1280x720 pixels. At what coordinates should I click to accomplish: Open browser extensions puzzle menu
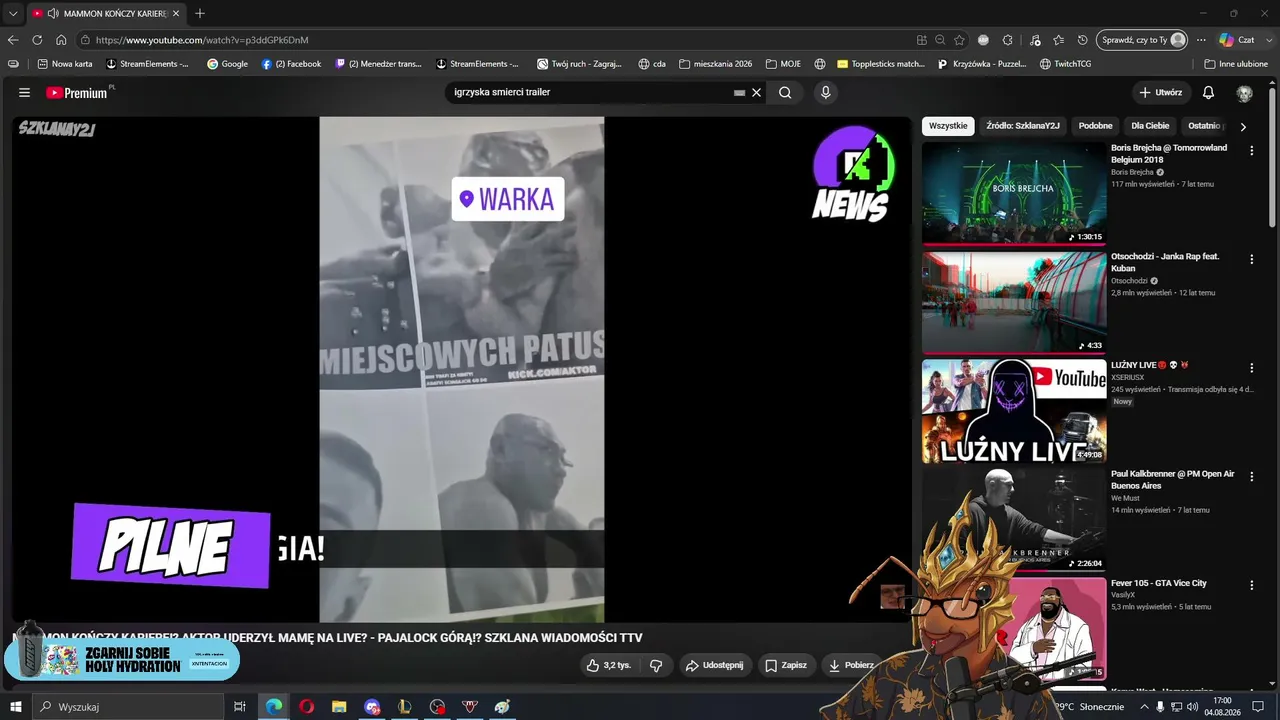[x=1008, y=40]
